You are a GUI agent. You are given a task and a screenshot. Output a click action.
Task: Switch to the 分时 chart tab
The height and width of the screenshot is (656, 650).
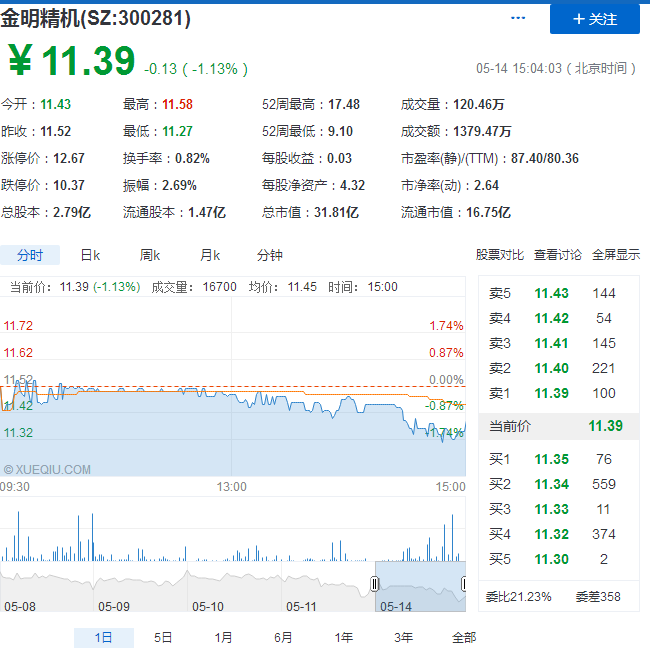[30, 255]
